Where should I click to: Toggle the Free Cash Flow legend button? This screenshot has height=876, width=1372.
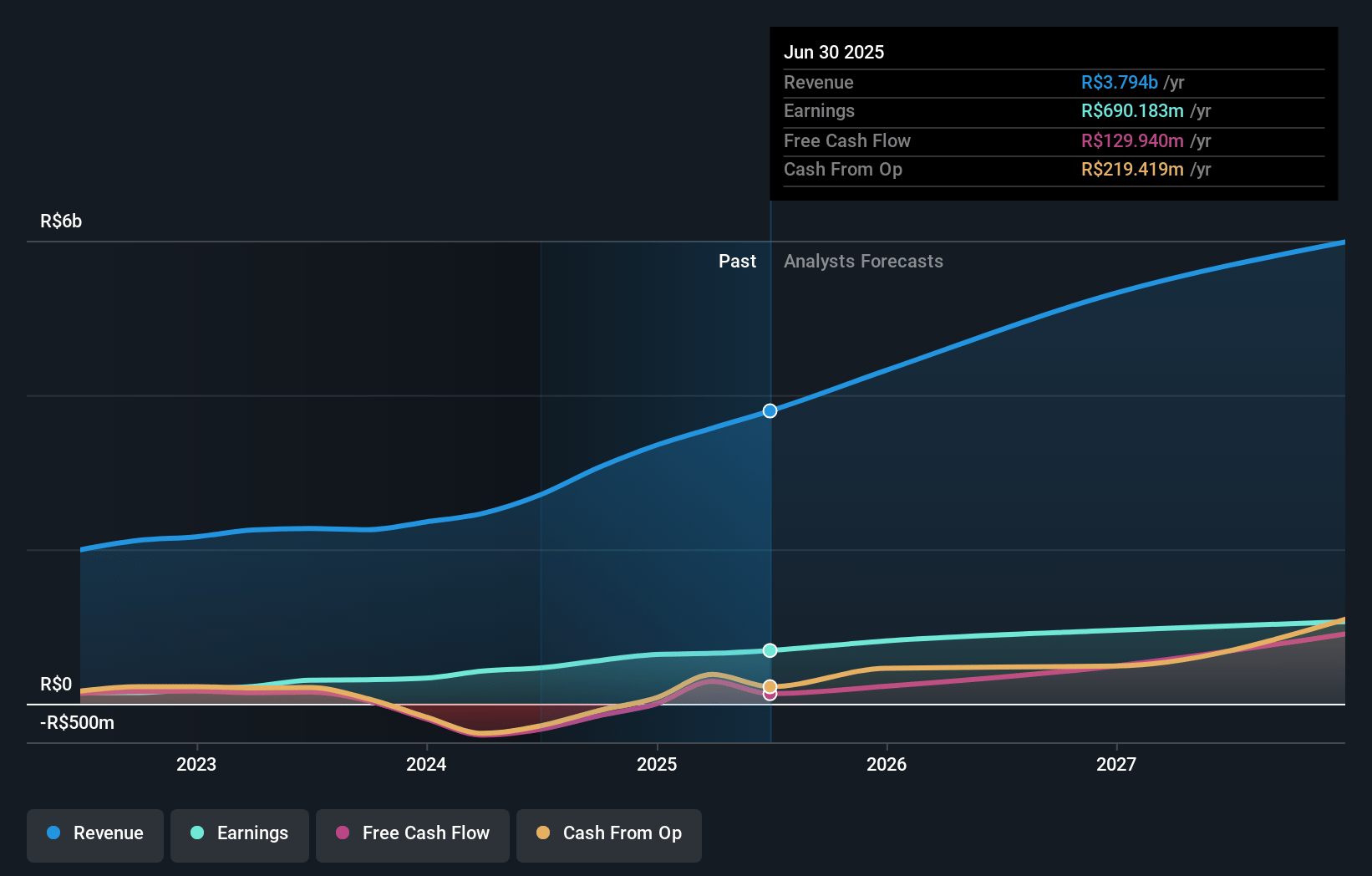pos(413,835)
